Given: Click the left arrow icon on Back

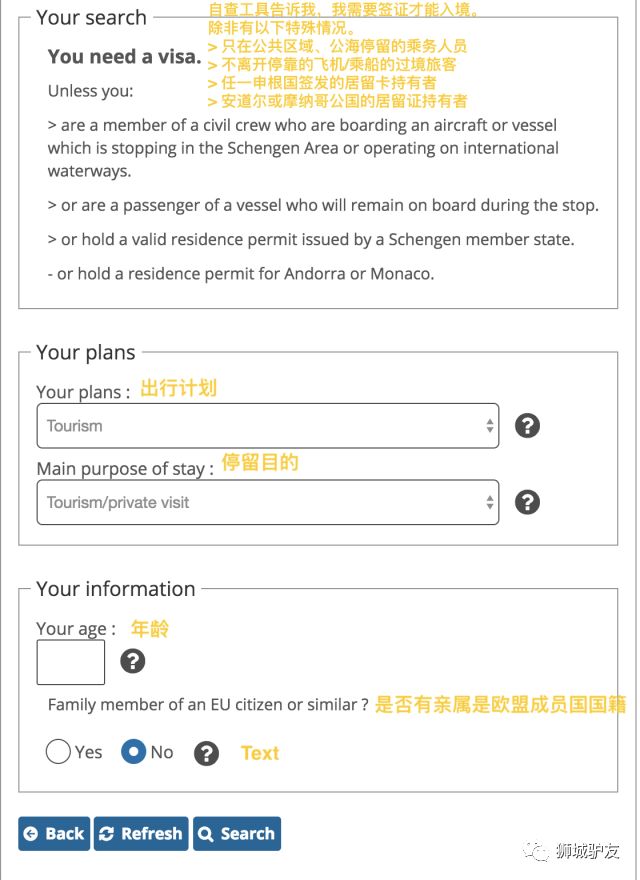Looking at the screenshot, I should (31, 834).
